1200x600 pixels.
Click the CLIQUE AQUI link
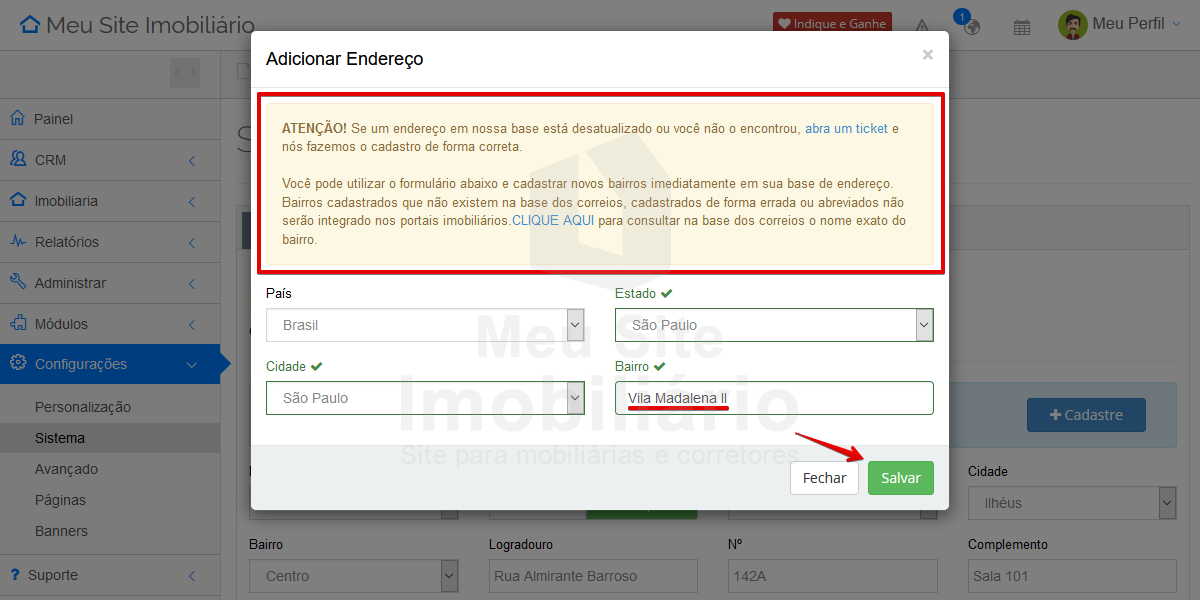point(553,220)
